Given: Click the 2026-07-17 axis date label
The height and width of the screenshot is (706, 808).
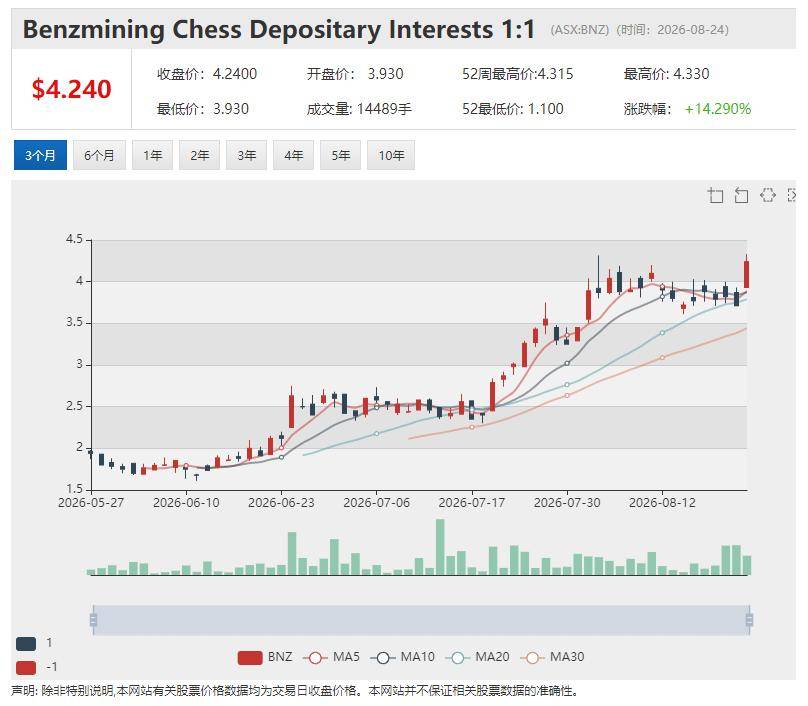Looking at the screenshot, I should tap(472, 502).
